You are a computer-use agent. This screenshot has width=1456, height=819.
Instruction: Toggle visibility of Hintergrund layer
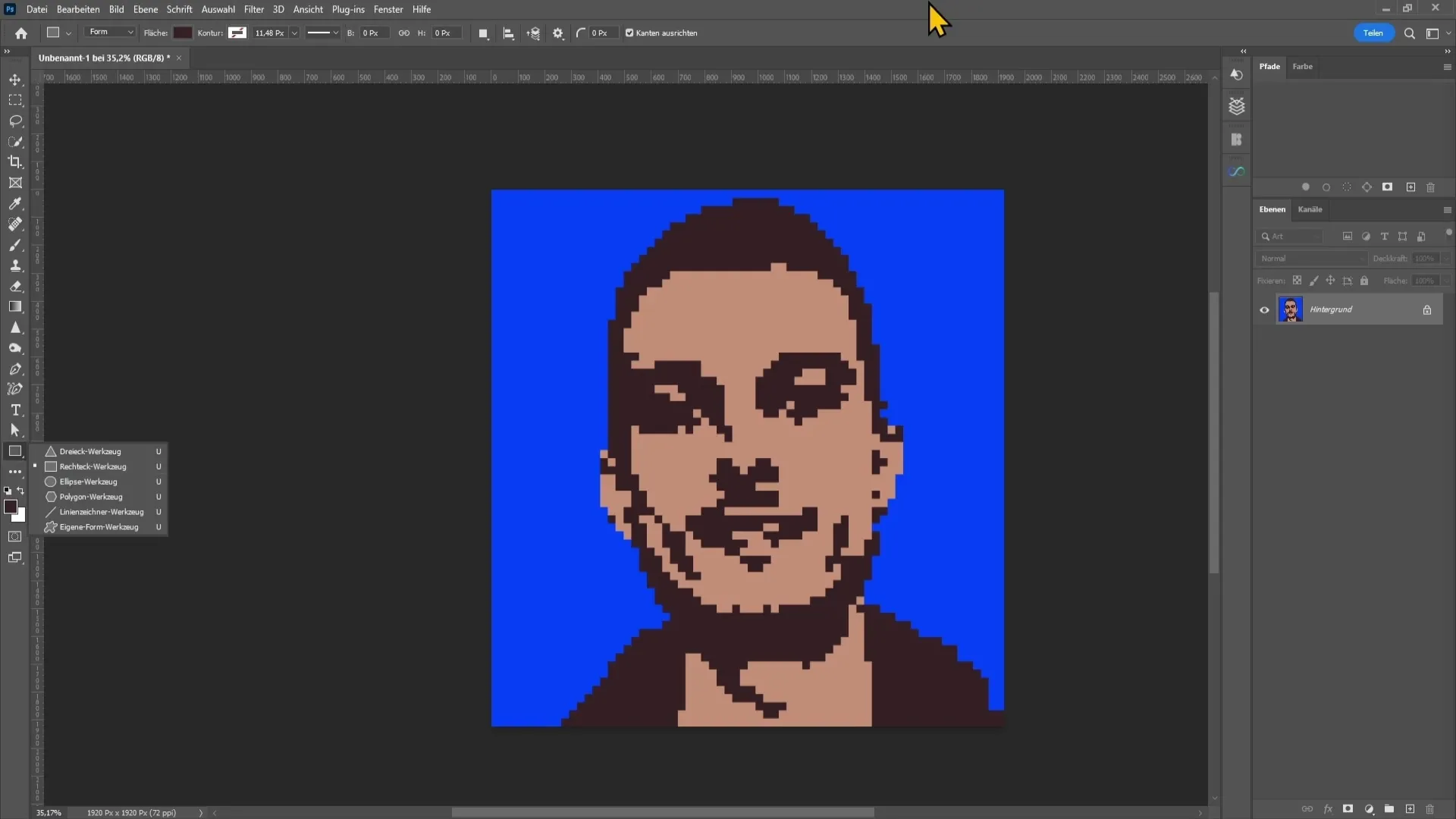point(1264,309)
